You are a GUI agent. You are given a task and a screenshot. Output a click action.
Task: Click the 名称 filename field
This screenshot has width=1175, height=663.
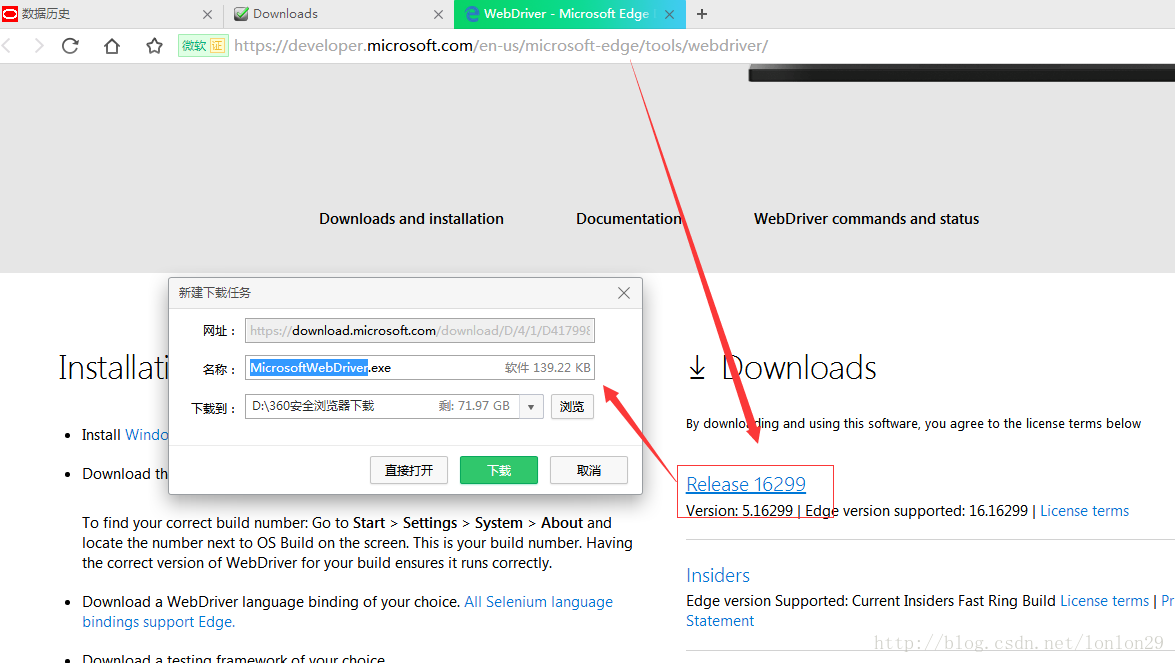pos(420,368)
